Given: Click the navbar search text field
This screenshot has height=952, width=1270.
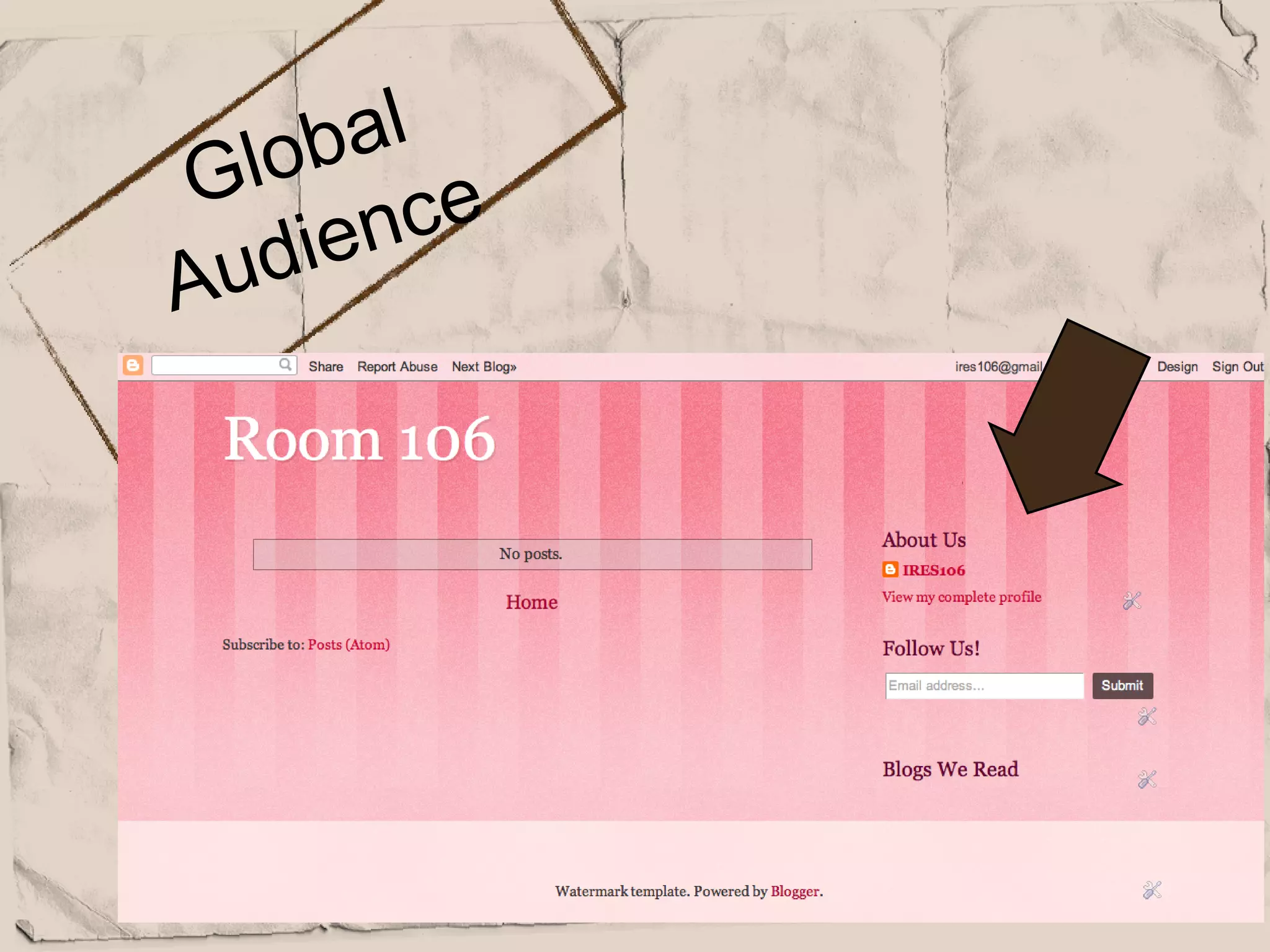Looking at the screenshot, I should [x=214, y=366].
